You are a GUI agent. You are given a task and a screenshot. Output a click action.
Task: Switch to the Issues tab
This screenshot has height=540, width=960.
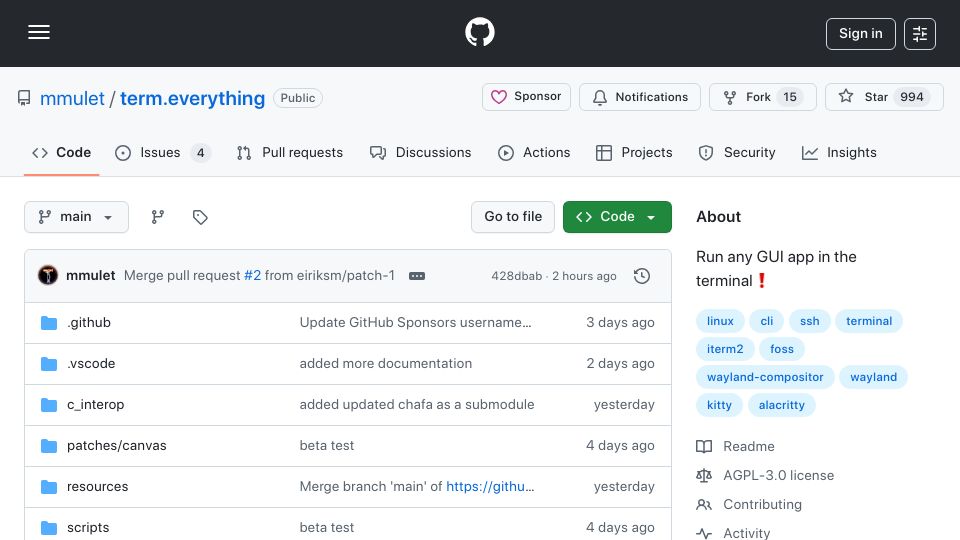pyautogui.click(x=163, y=152)
